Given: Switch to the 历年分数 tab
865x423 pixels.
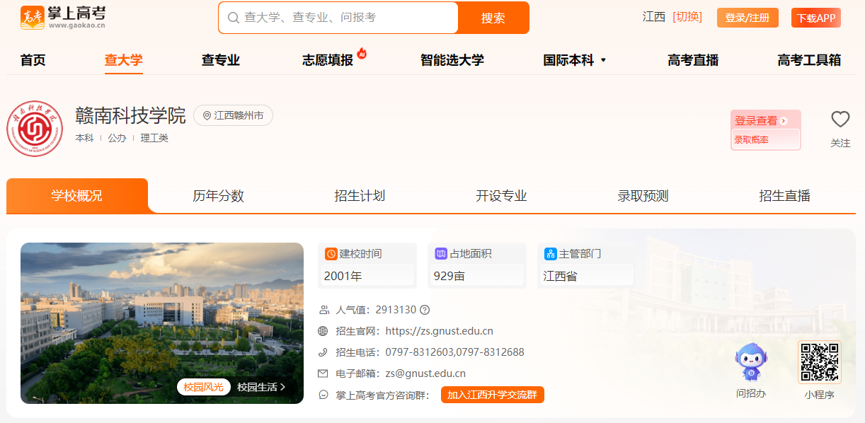Looking at the screenshot, I should (218, 195).
